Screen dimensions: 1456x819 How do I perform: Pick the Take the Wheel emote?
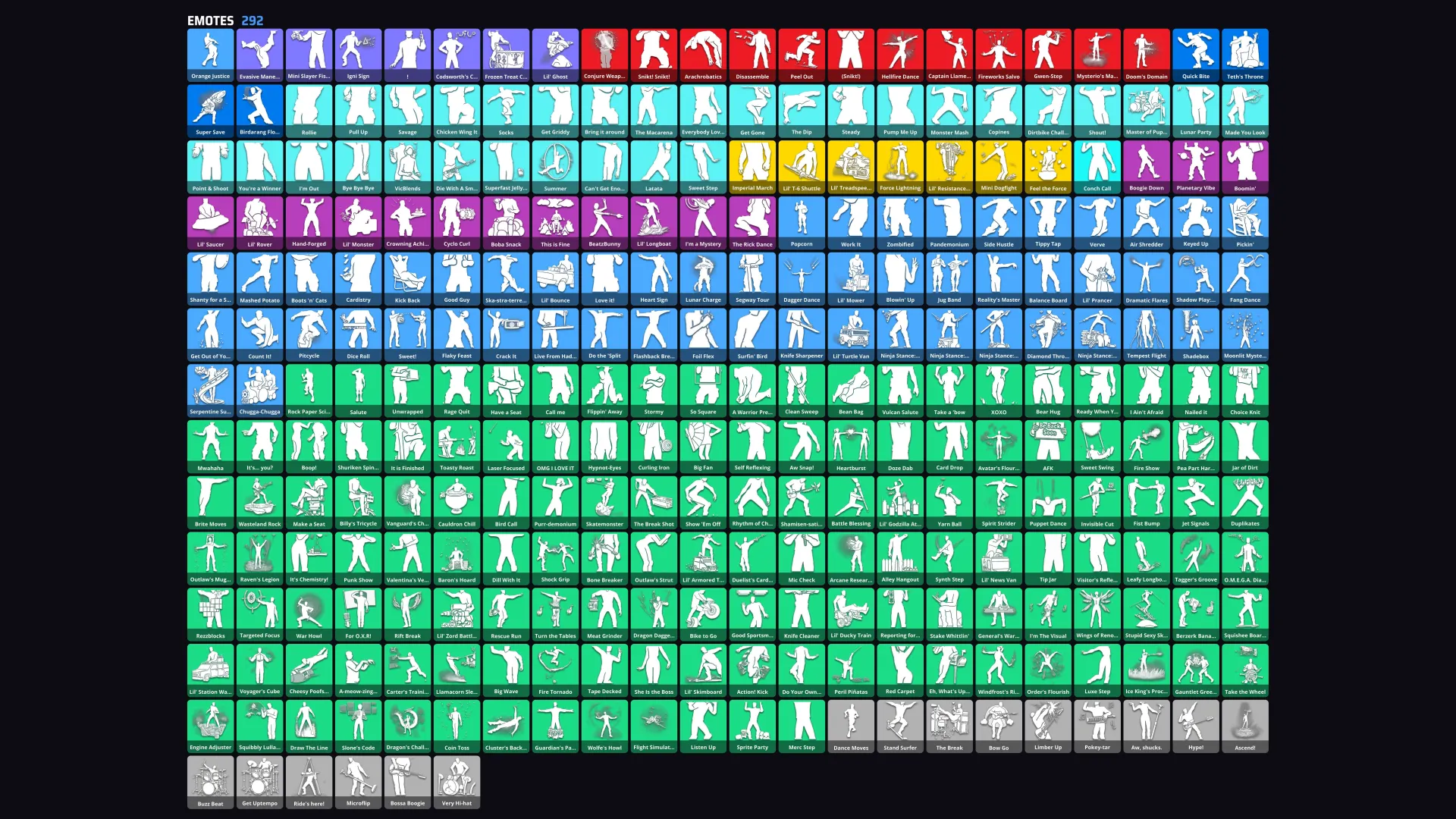click(x=1245, y=670)
